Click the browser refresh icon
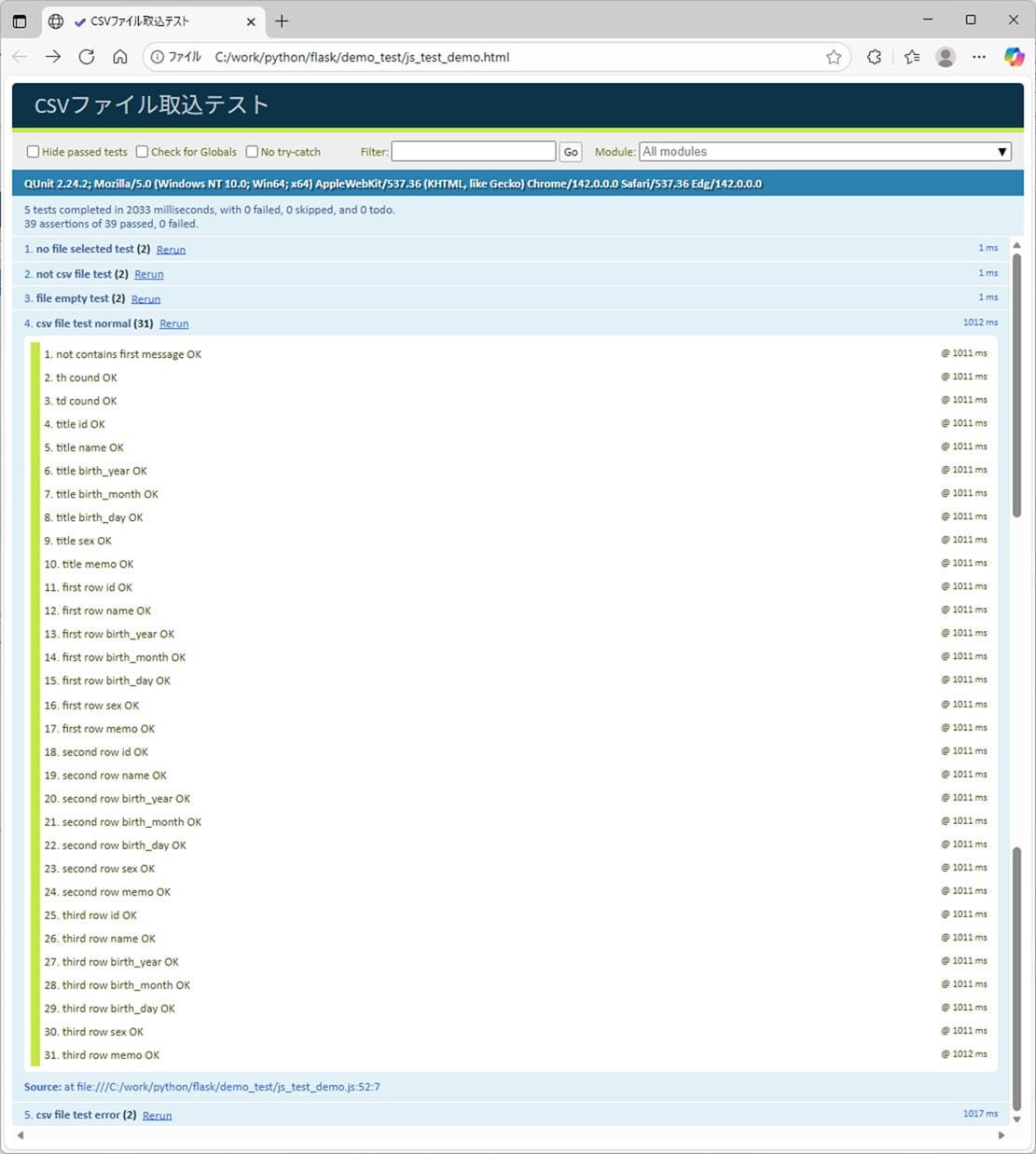1036x1154 pixels. click(x=87, y=57)
